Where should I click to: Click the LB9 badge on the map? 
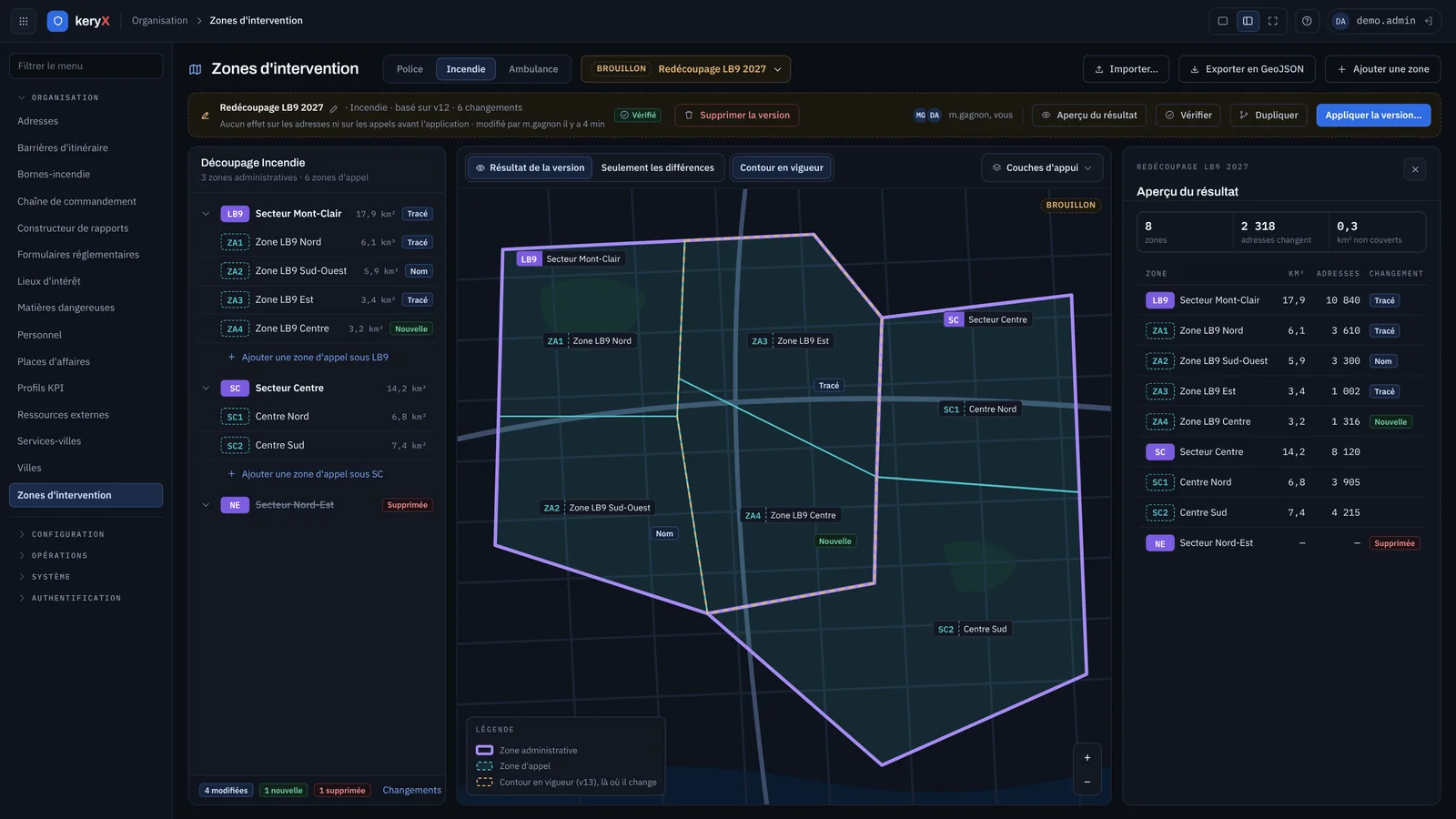529,259
